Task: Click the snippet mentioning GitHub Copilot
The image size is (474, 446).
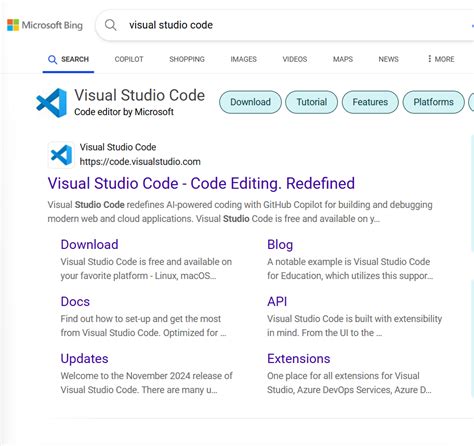Action: point(240,212)
